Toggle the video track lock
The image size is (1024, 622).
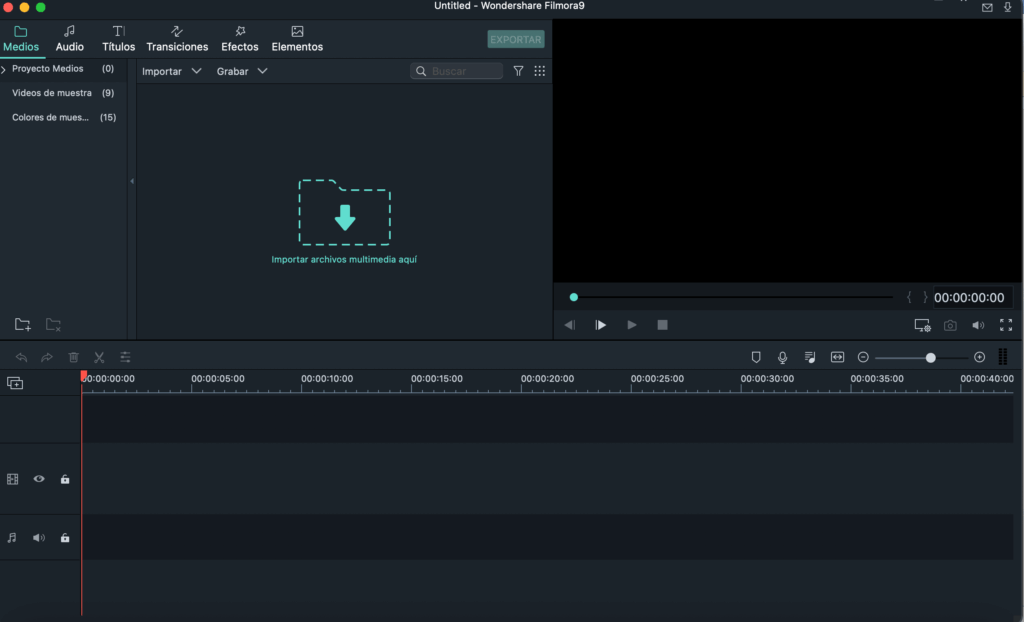coord(65,479)
